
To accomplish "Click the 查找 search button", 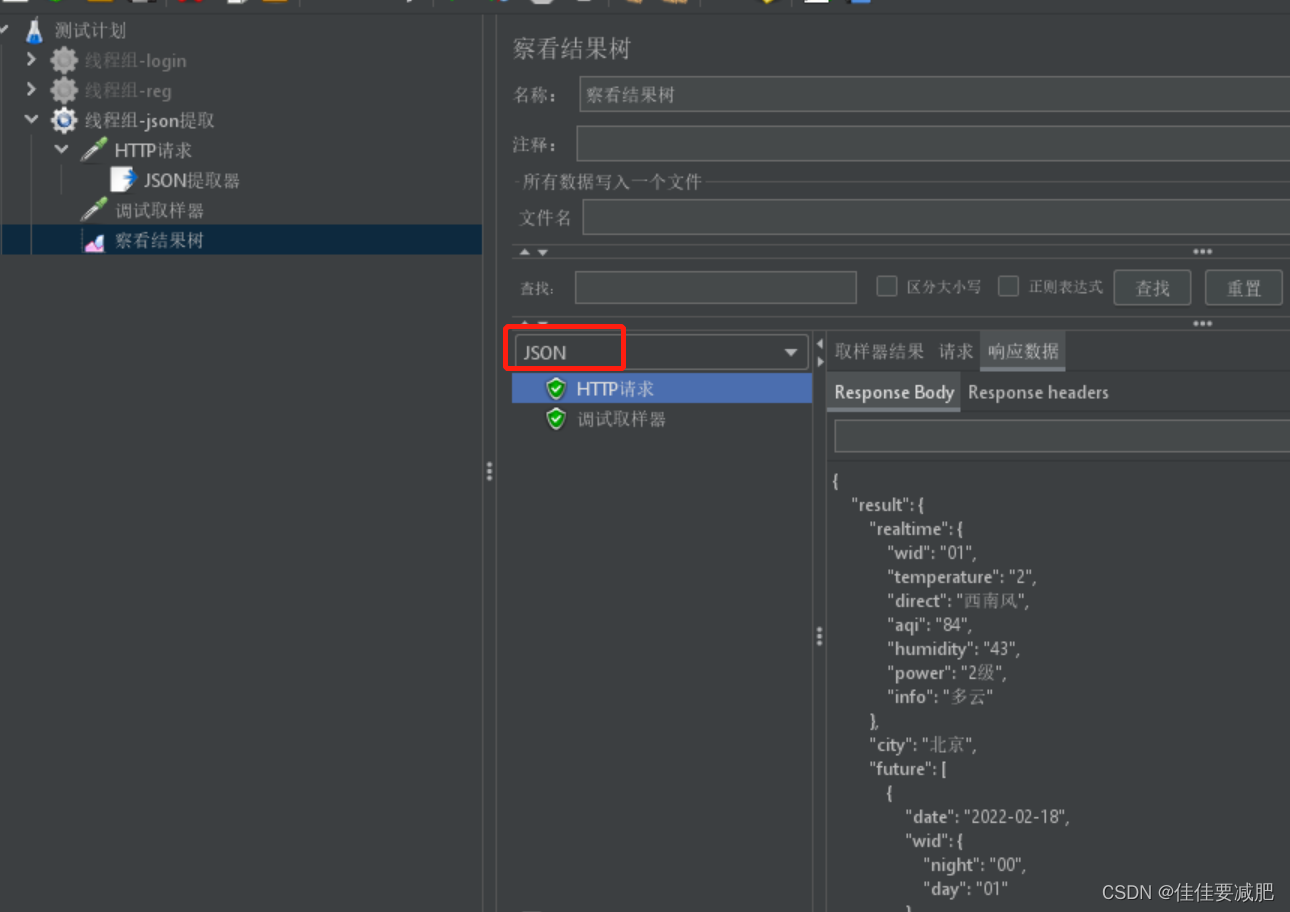I will 1151,287.
